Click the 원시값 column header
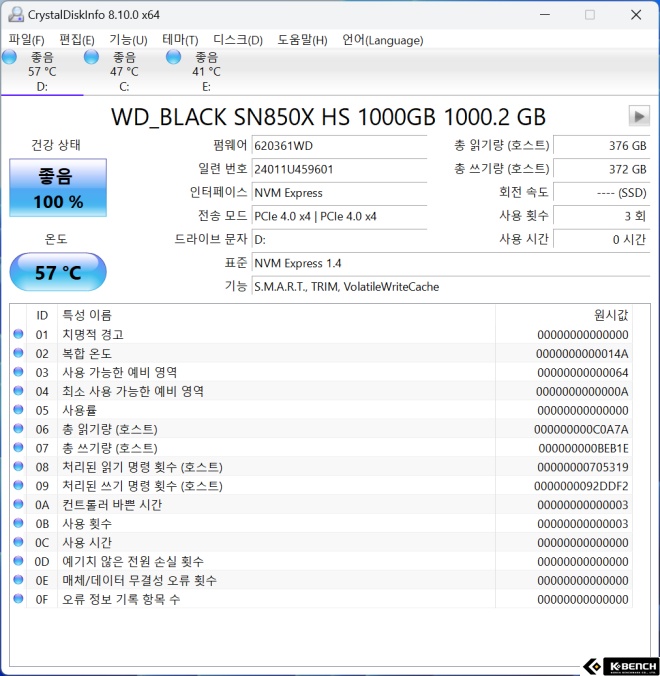The width and height of the screenshot is (660, 676). pos(564,315)
